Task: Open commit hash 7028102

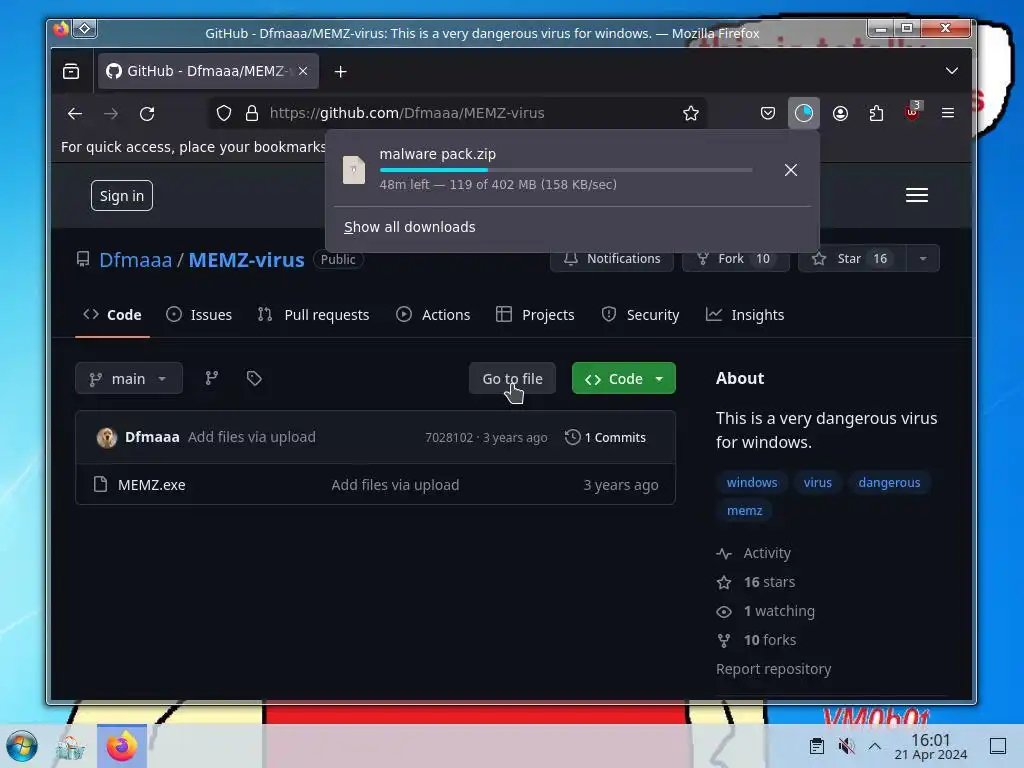Action: [x=449, y=438]
